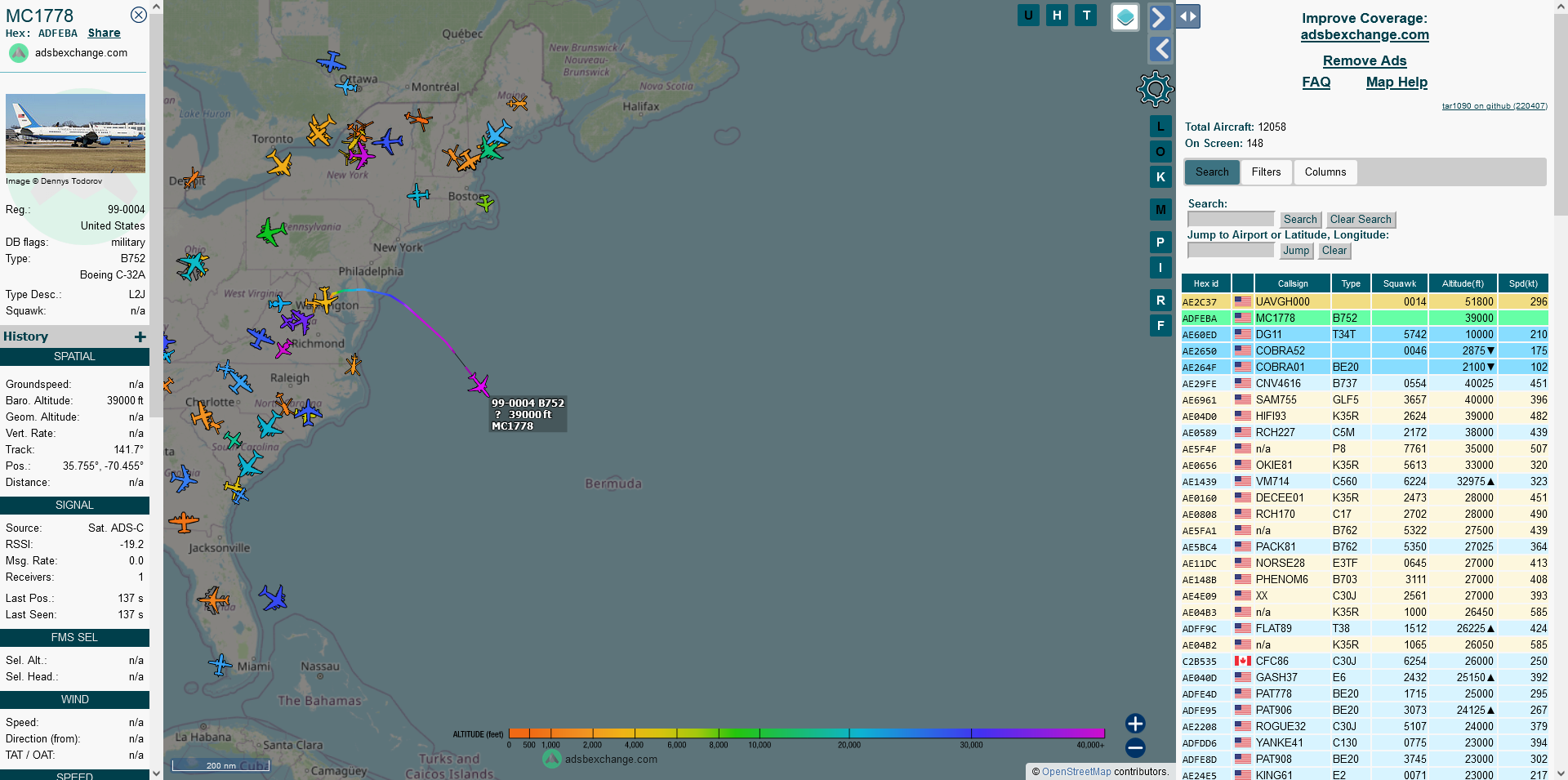Switch to the Filters tab
This screenshot has width=1568, height=780.
(1266, 172)
